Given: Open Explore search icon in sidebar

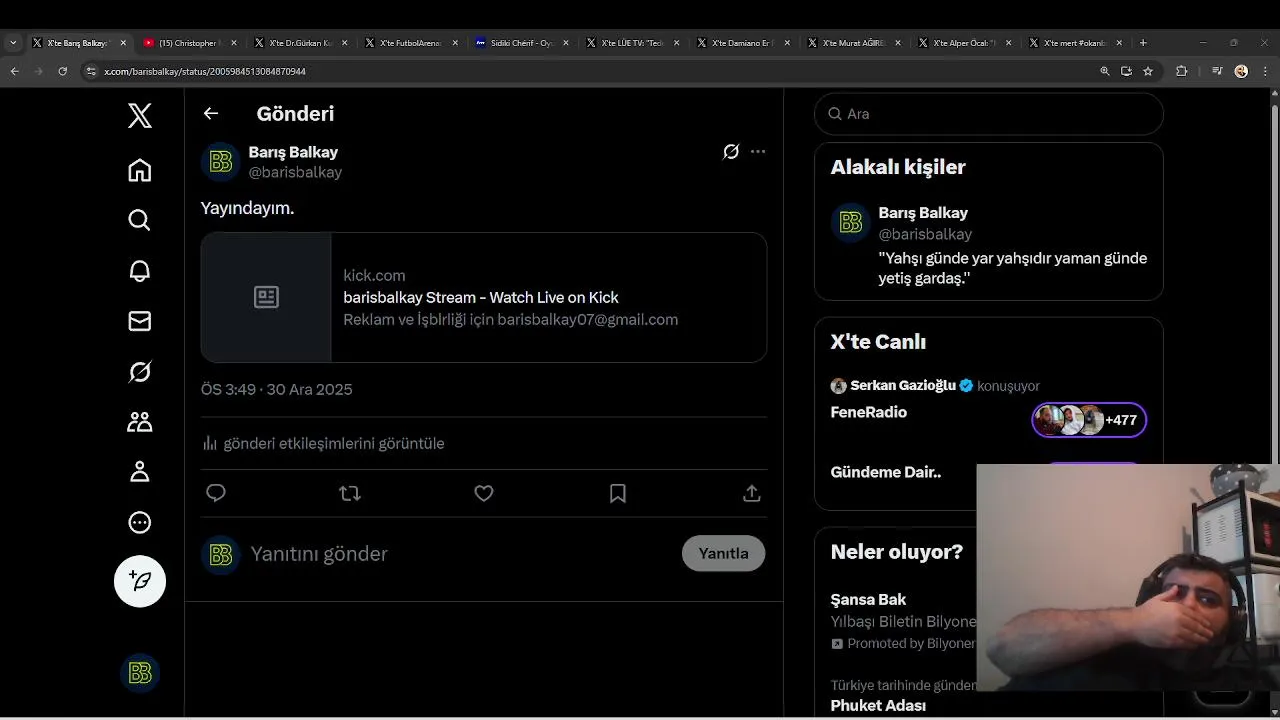Looking at the screenshot, I should tap(140, 220).
